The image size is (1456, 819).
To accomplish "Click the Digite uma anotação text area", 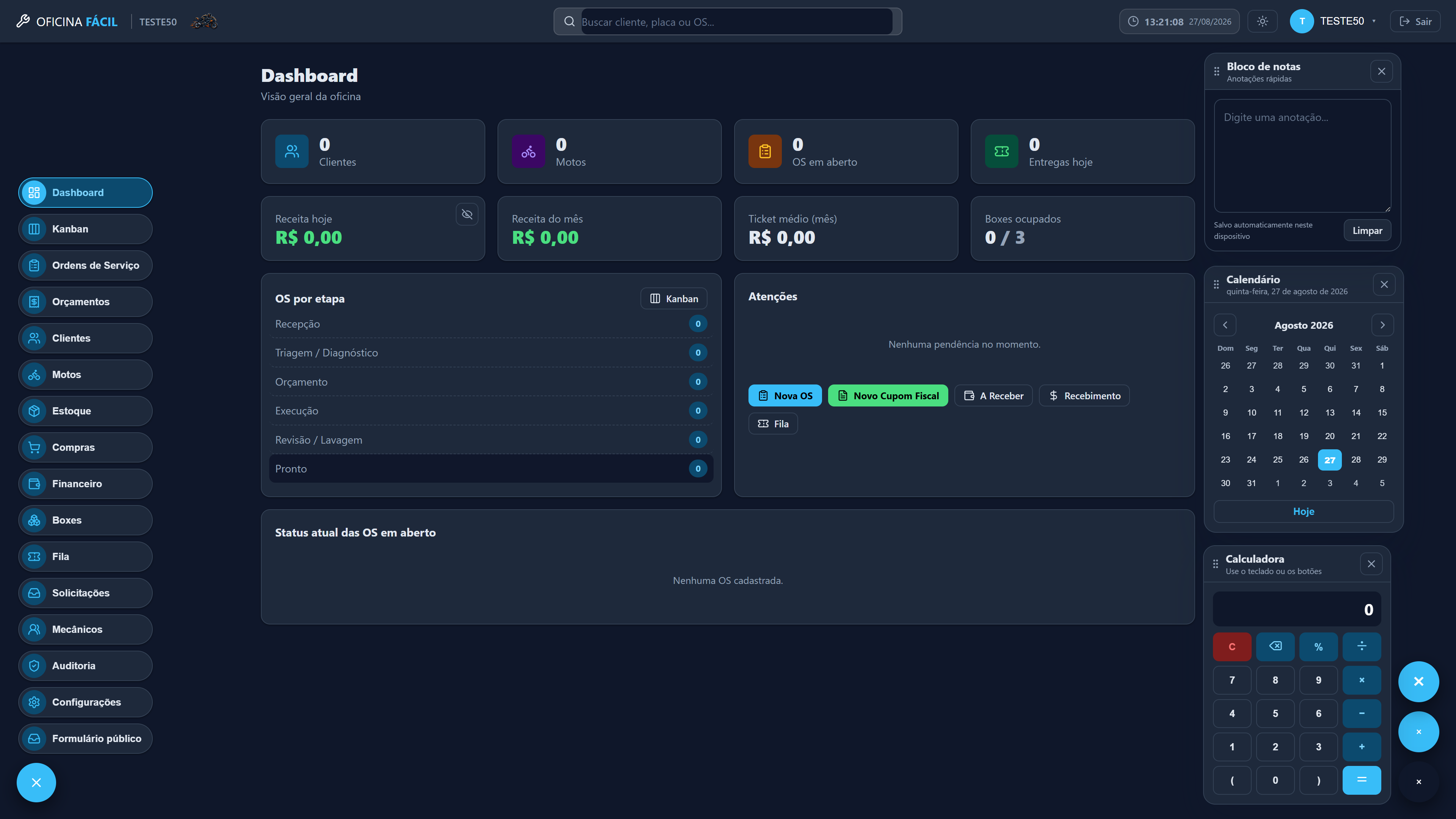I will [1302, 156].
